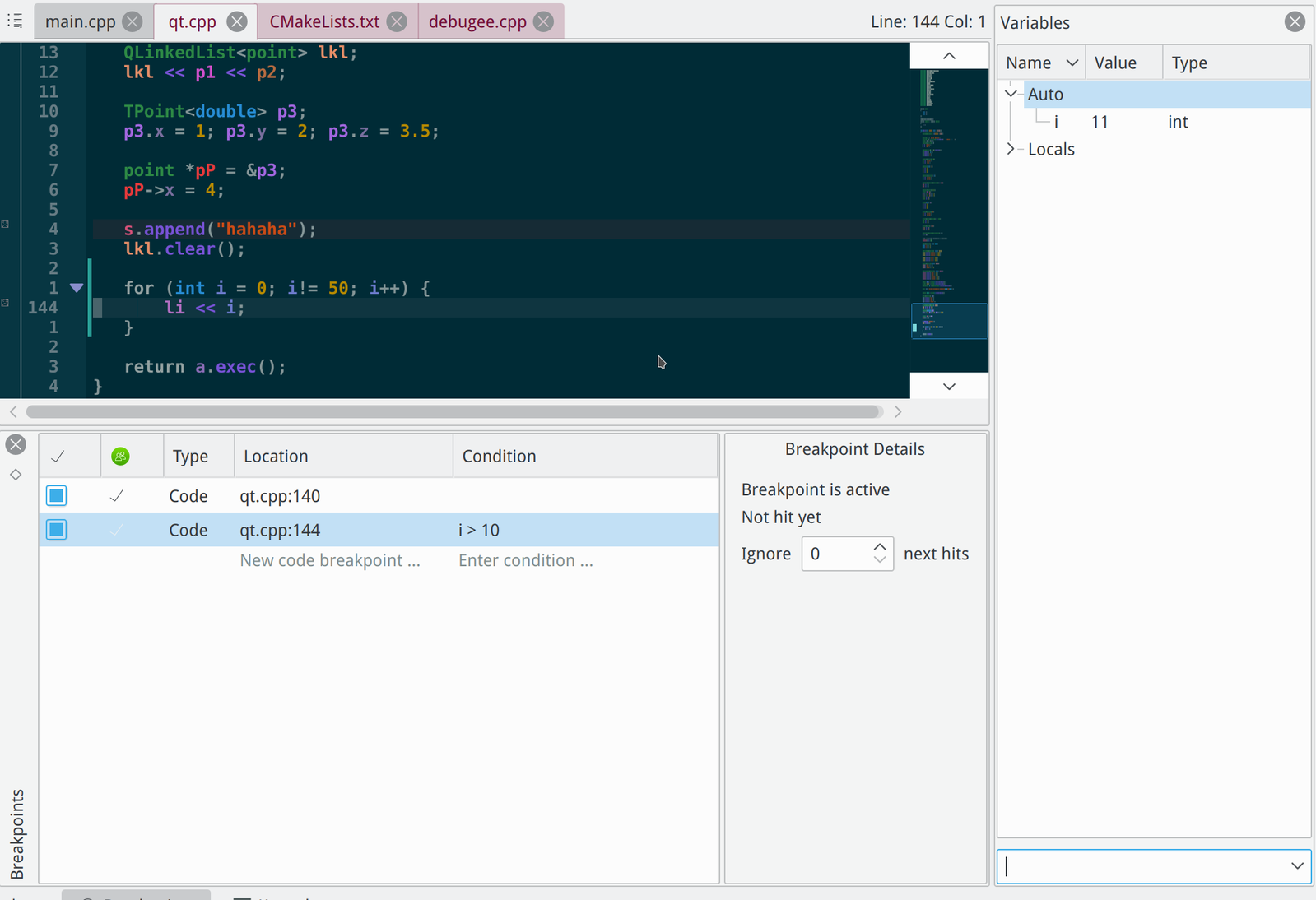1316x900 pixels.
Task: Open the document list icon
Action: (15, 21)
